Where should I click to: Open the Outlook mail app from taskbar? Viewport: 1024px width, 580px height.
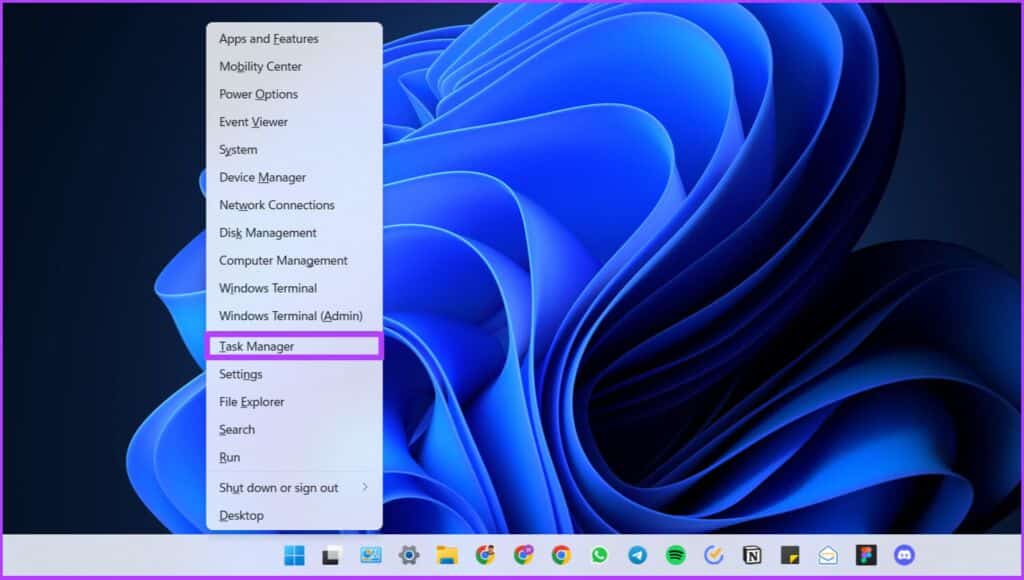(827, 555)
